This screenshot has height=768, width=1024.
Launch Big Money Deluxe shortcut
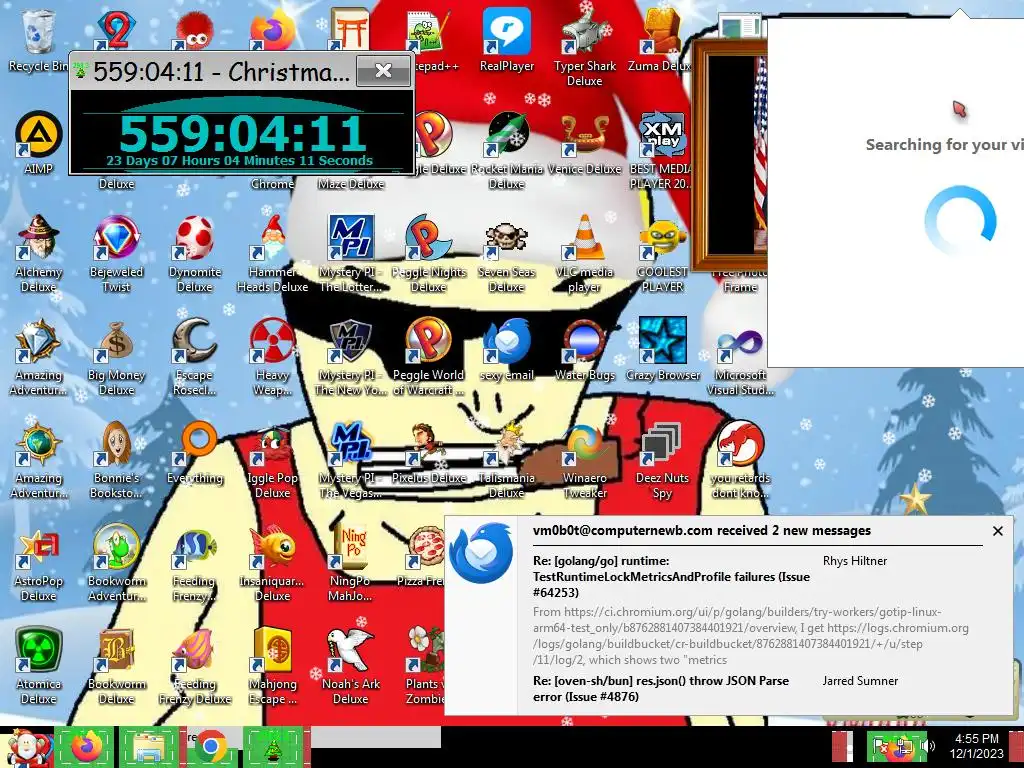pyautogui.click(x=116, y=356)
